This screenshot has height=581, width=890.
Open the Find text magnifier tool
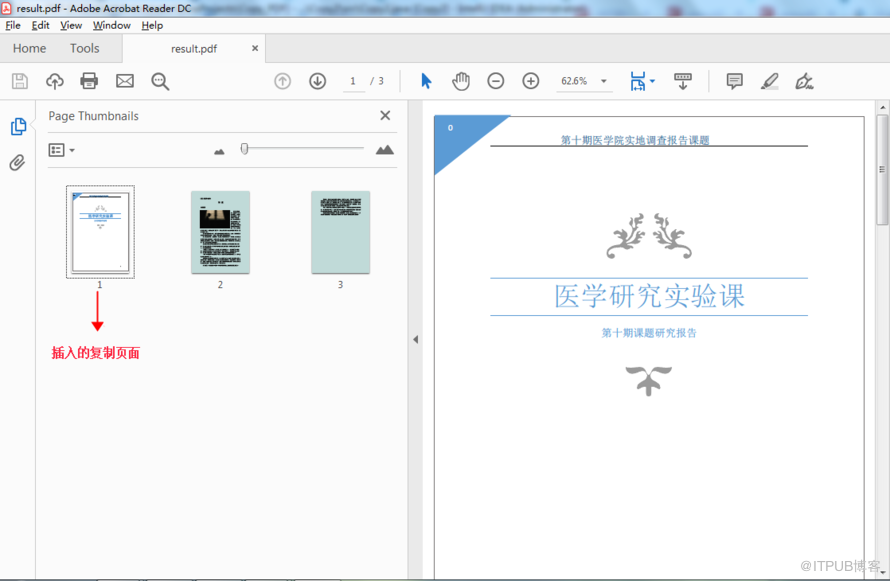pos(160,81)
